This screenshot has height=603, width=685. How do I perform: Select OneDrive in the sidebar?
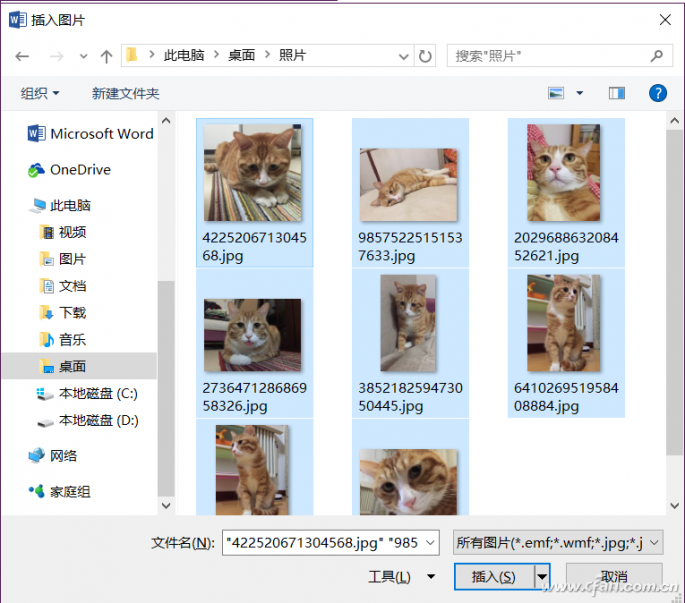[79, 170]
